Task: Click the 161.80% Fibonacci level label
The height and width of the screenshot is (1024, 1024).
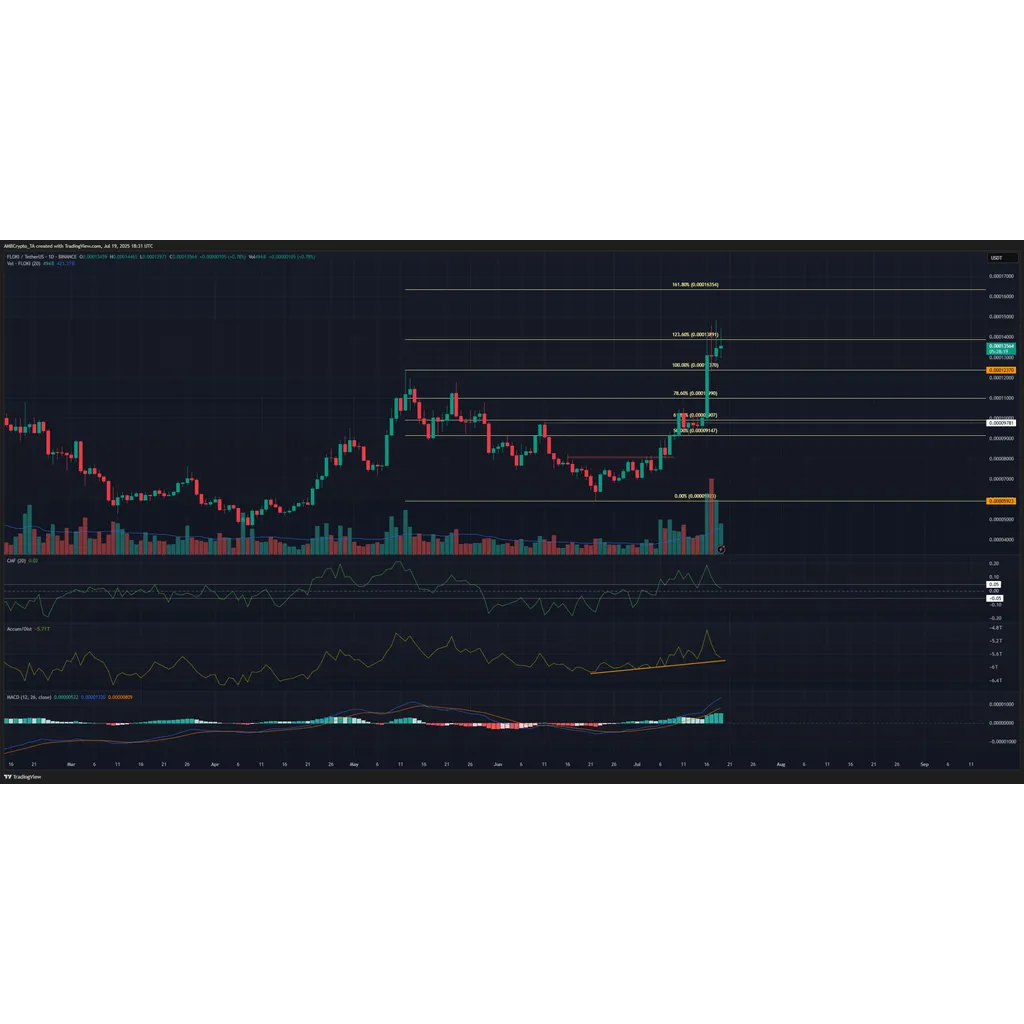Action: [x=695, y=285]
